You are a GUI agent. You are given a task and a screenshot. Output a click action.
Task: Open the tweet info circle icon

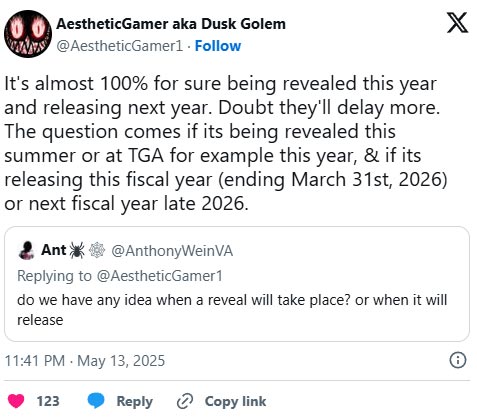[458, 361]
